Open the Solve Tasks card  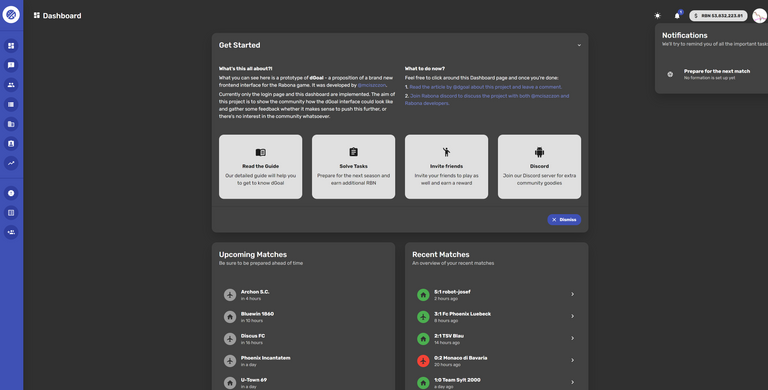pos(354,167)
